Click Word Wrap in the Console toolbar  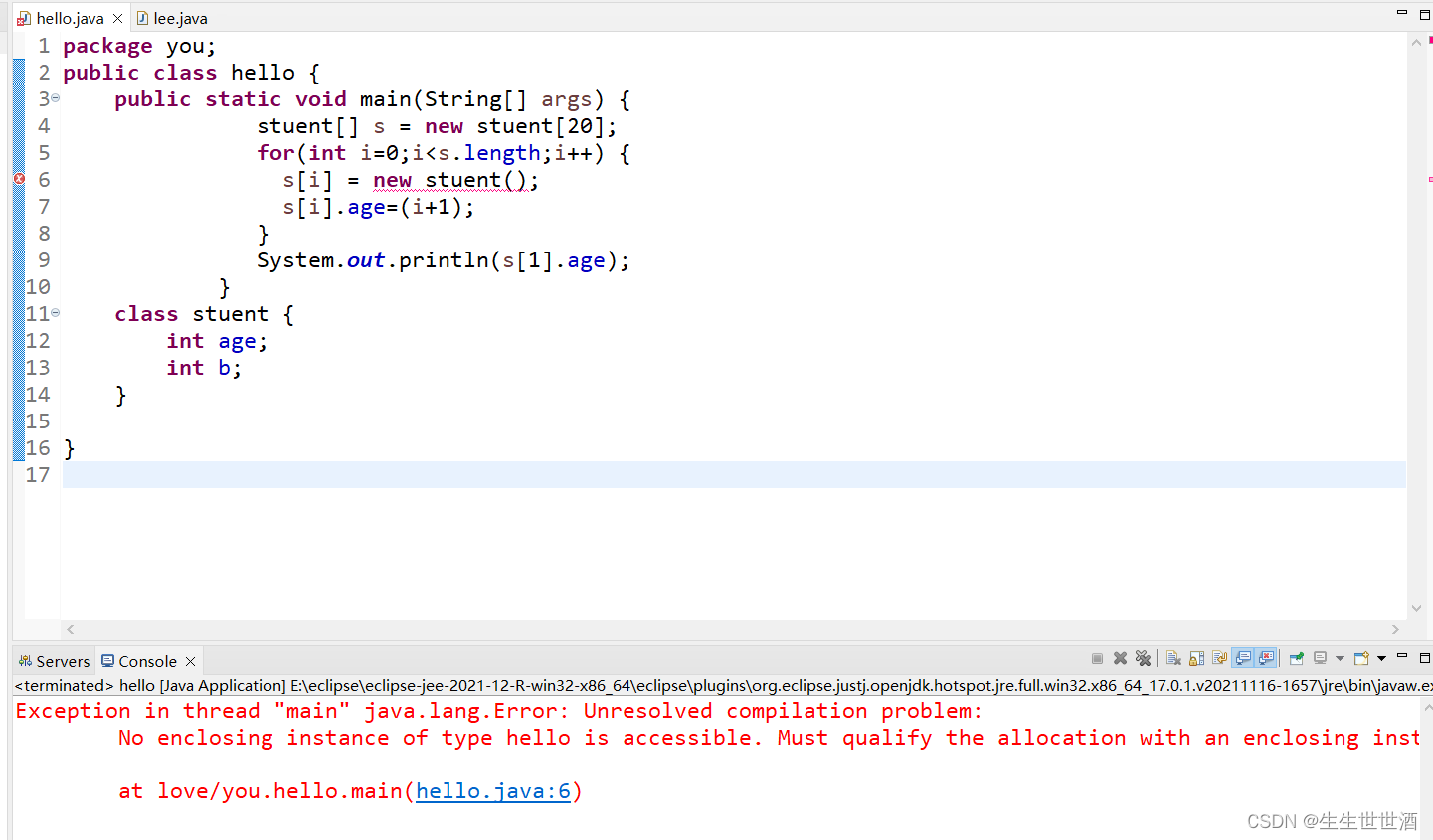tap(1219, 657)
